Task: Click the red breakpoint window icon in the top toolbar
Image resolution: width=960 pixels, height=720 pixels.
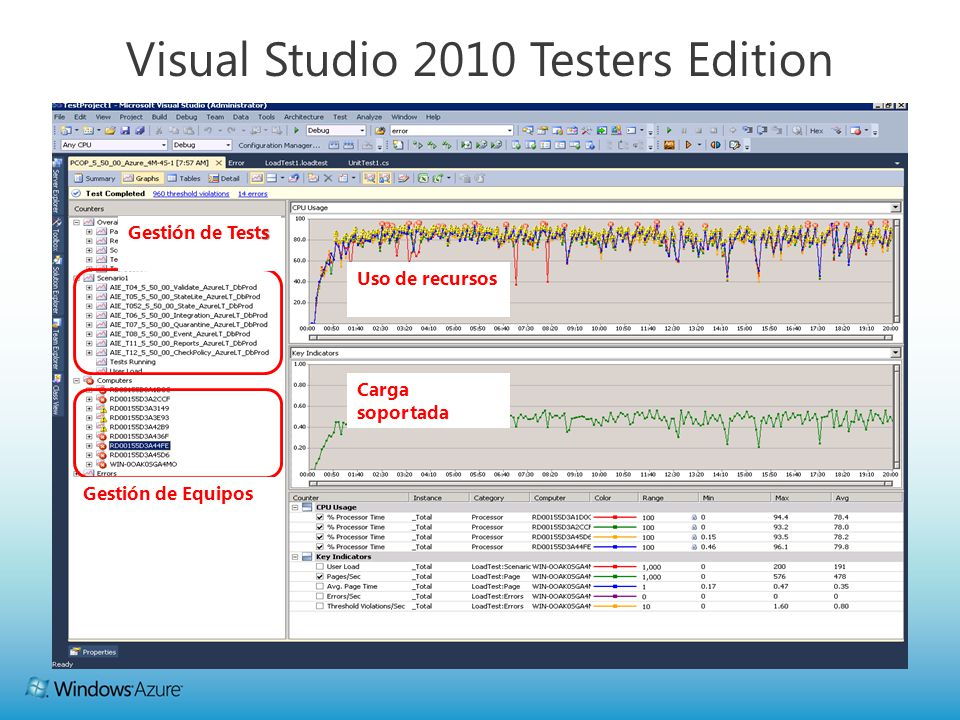Action: 857,130
